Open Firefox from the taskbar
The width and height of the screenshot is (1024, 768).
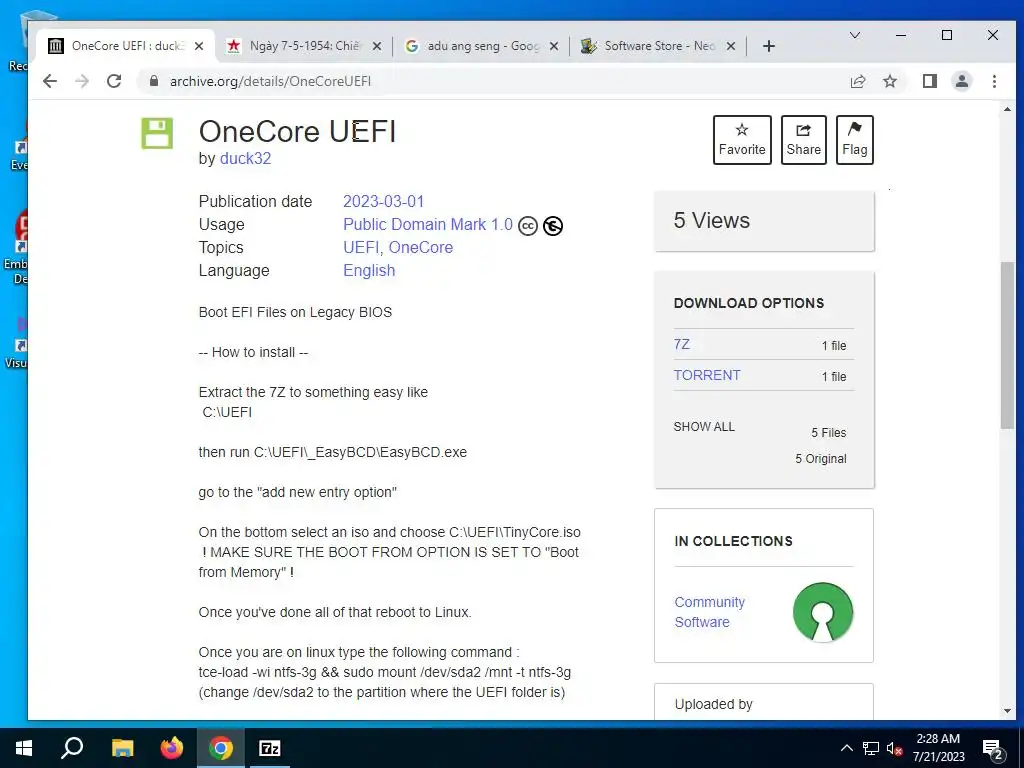pyautogui.click(x=172, y=748)
